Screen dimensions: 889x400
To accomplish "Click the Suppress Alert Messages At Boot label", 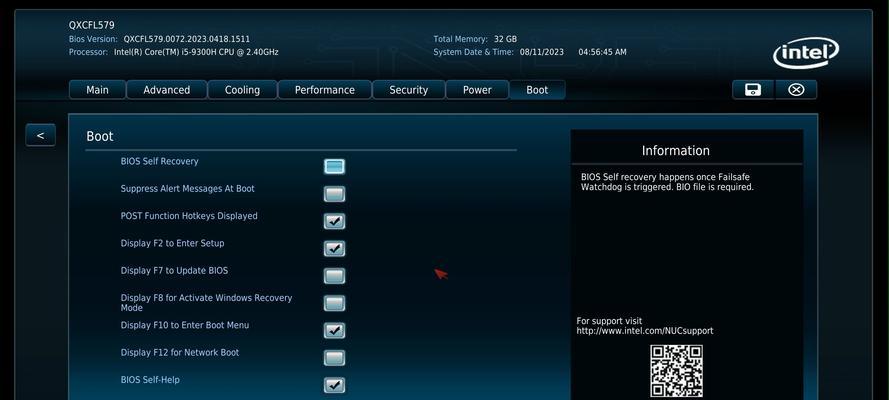I will coord(188,189).
